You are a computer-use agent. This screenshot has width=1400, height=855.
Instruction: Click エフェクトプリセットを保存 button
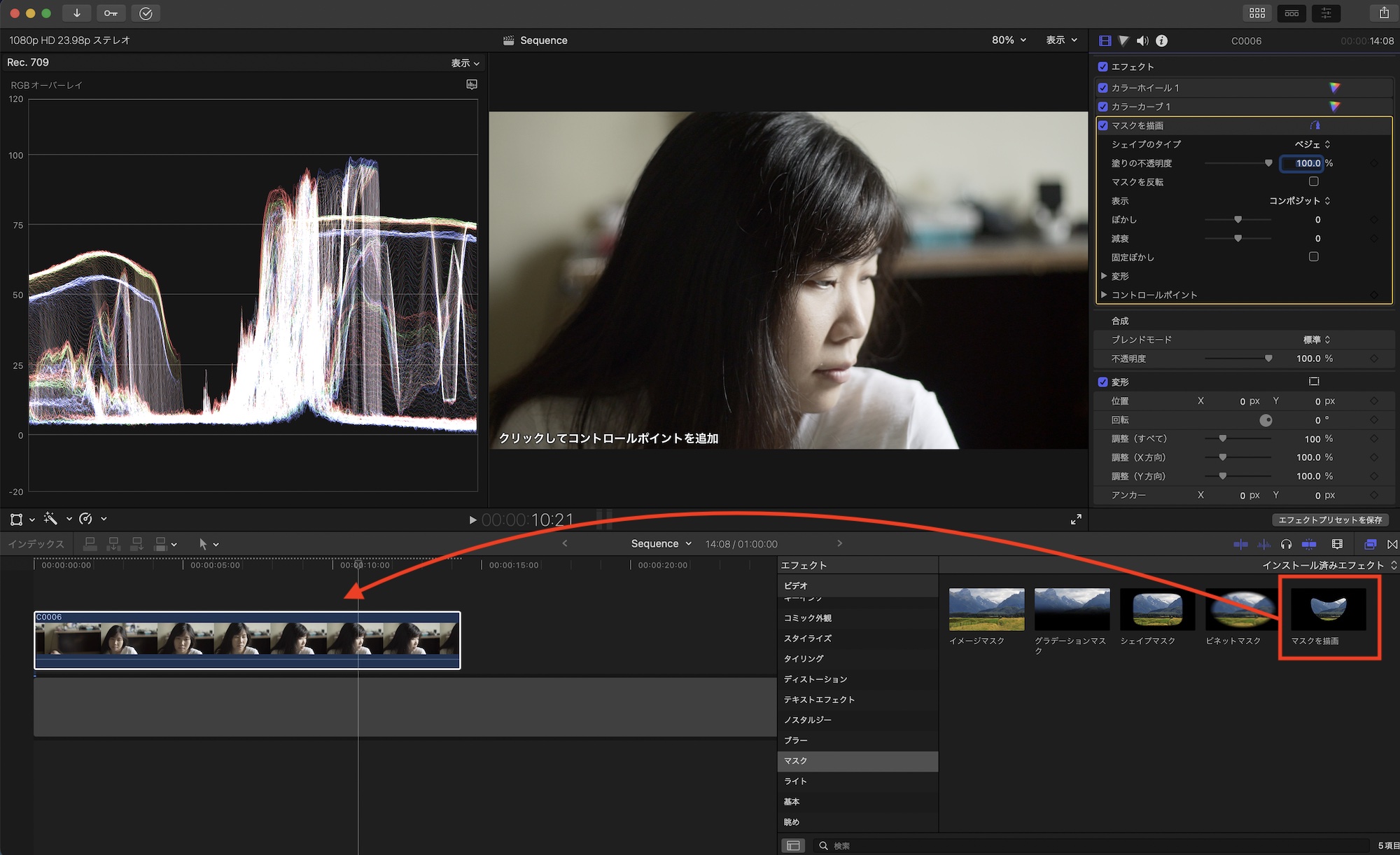pos(1330,520)
